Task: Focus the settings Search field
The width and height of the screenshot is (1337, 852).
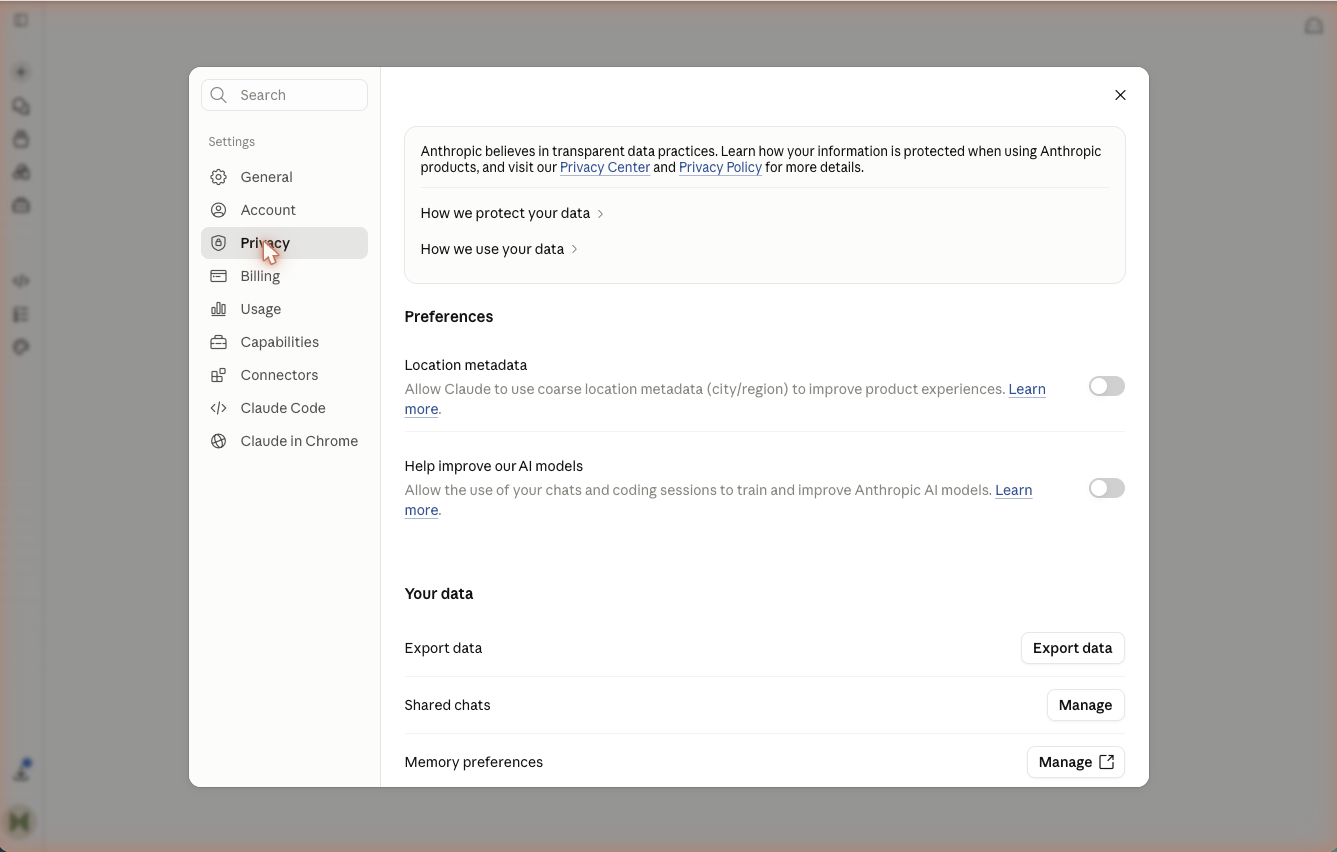Action: [x=284, y=95]
